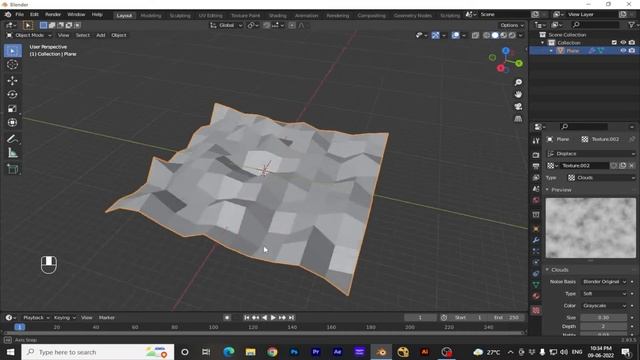Unlink Texture.002 with the X icon
The width and height of the screenshot is (640, 360).
631,166
